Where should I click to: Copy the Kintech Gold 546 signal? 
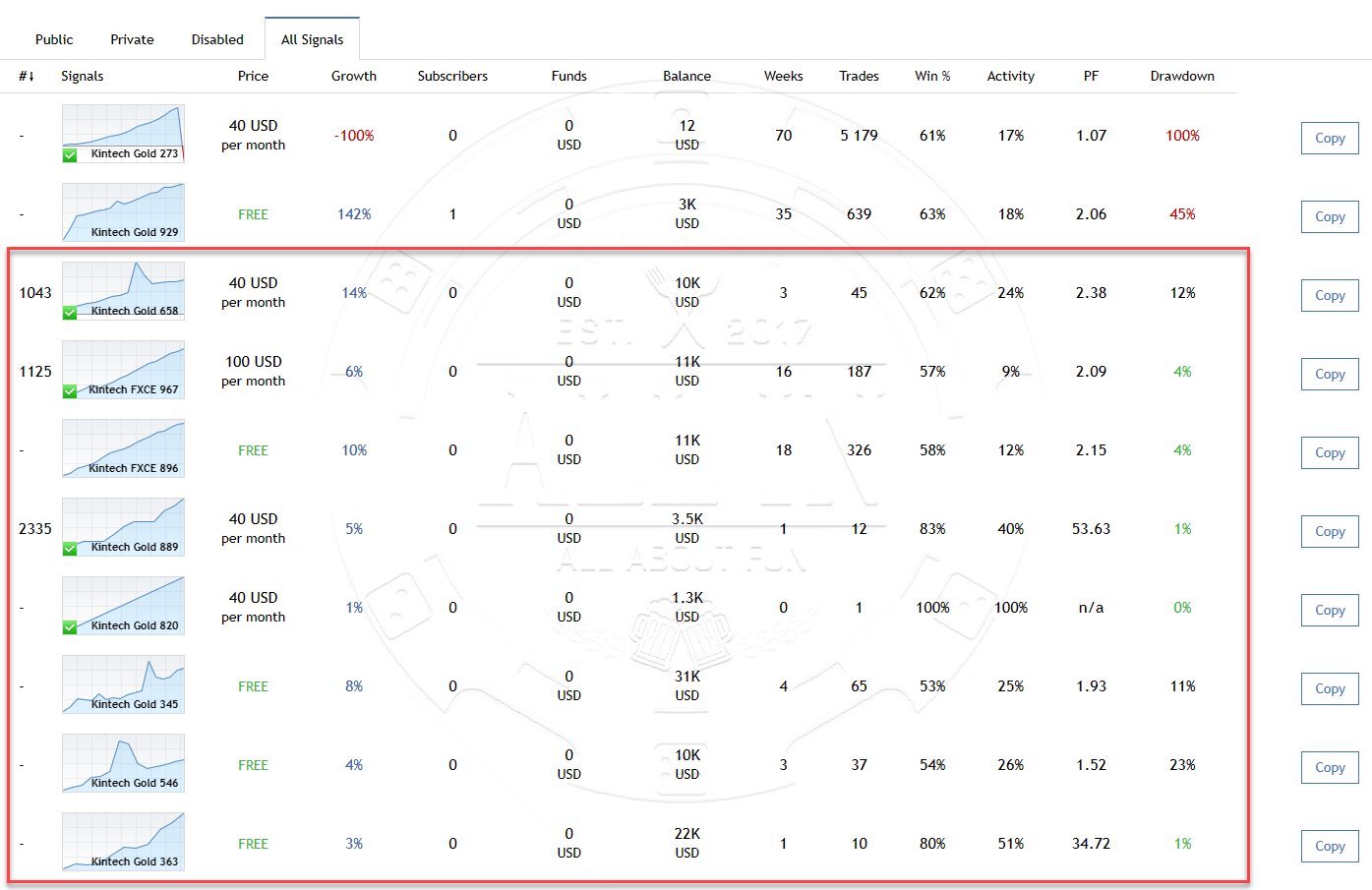point(1330,768)
